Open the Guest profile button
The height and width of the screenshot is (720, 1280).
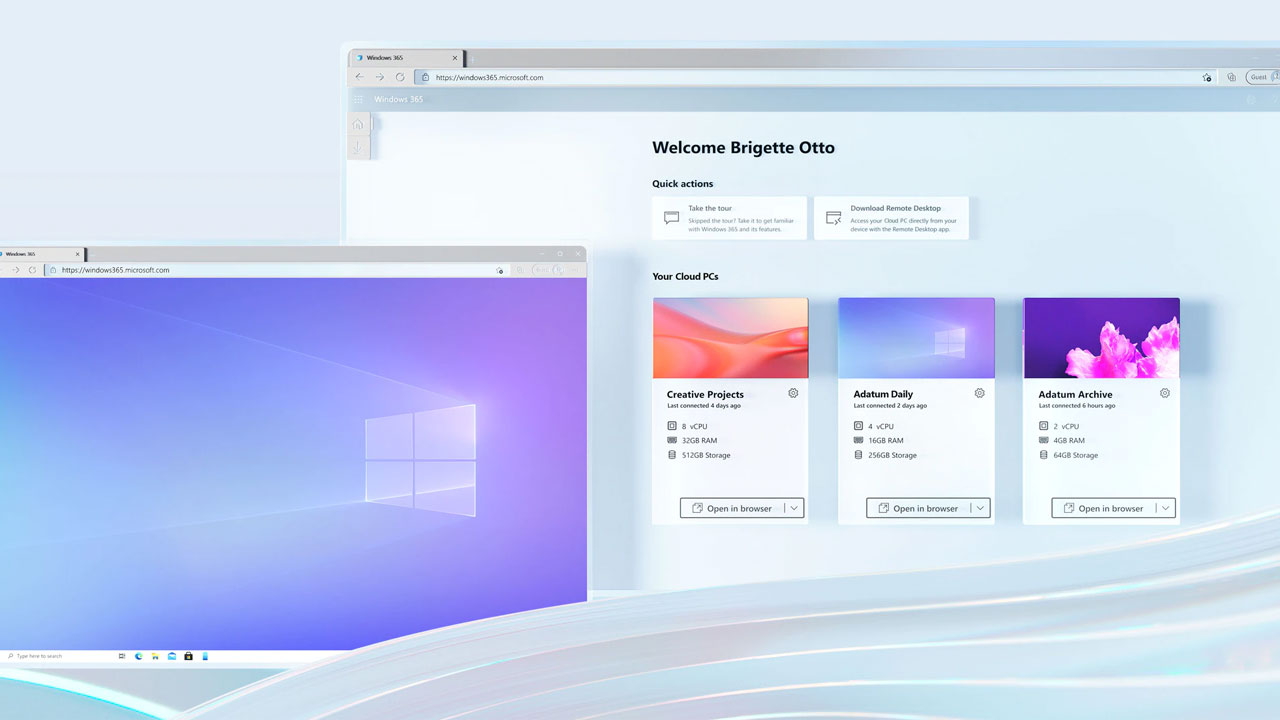pos(1264,77)
